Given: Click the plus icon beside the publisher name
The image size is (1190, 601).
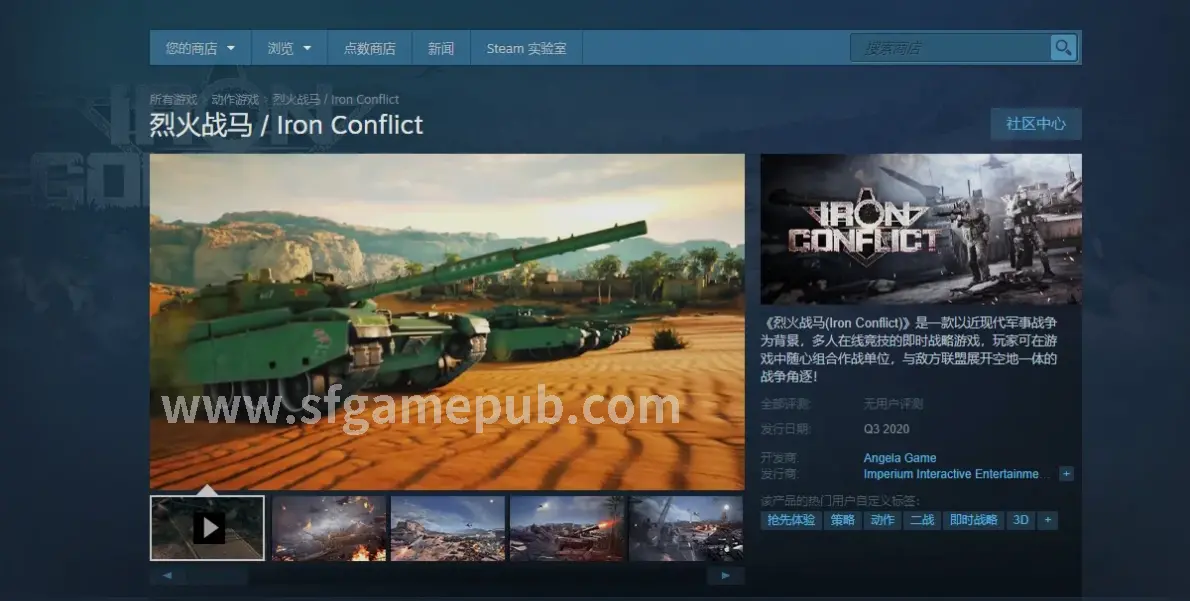Looking at the screenshot, I should pos(1066,474).
